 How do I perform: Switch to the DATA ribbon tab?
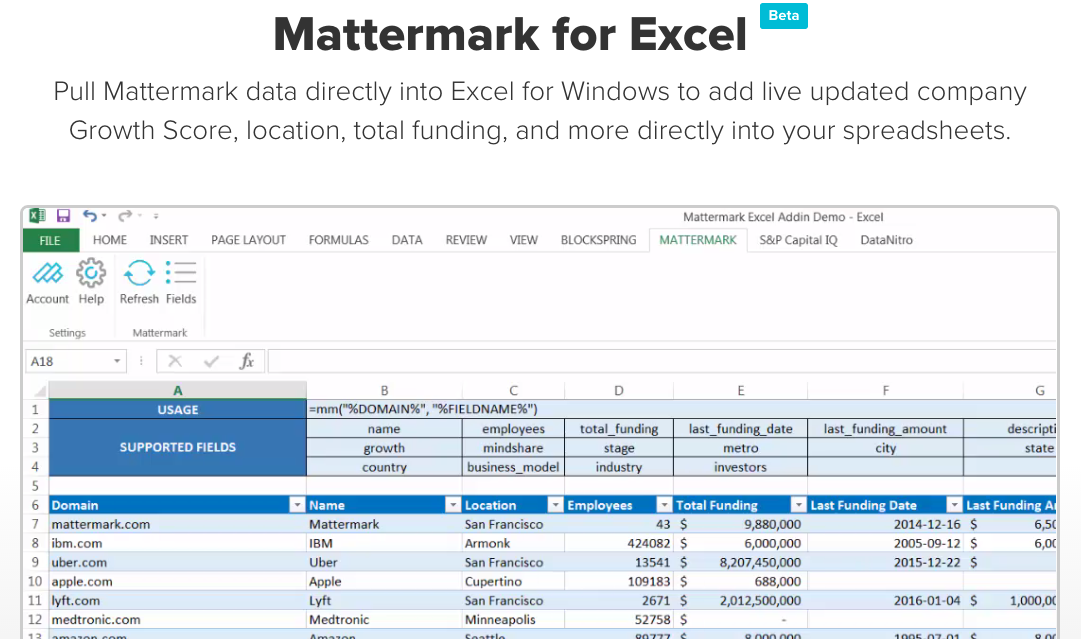(407, 240)
